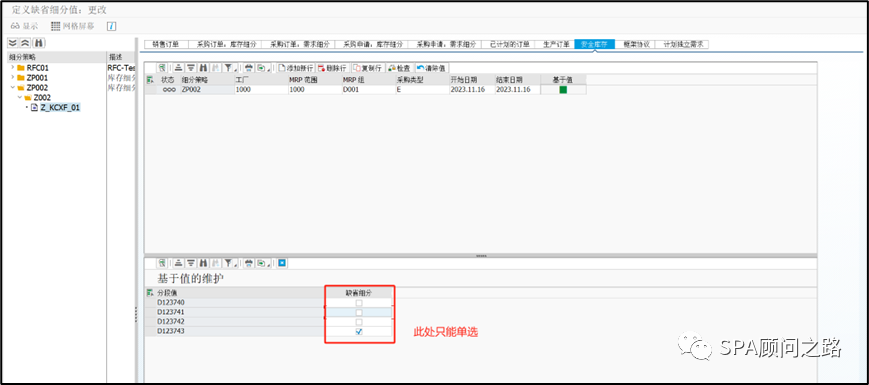
Task: Collapse the Z002 subfolder node
Action: 19,97
